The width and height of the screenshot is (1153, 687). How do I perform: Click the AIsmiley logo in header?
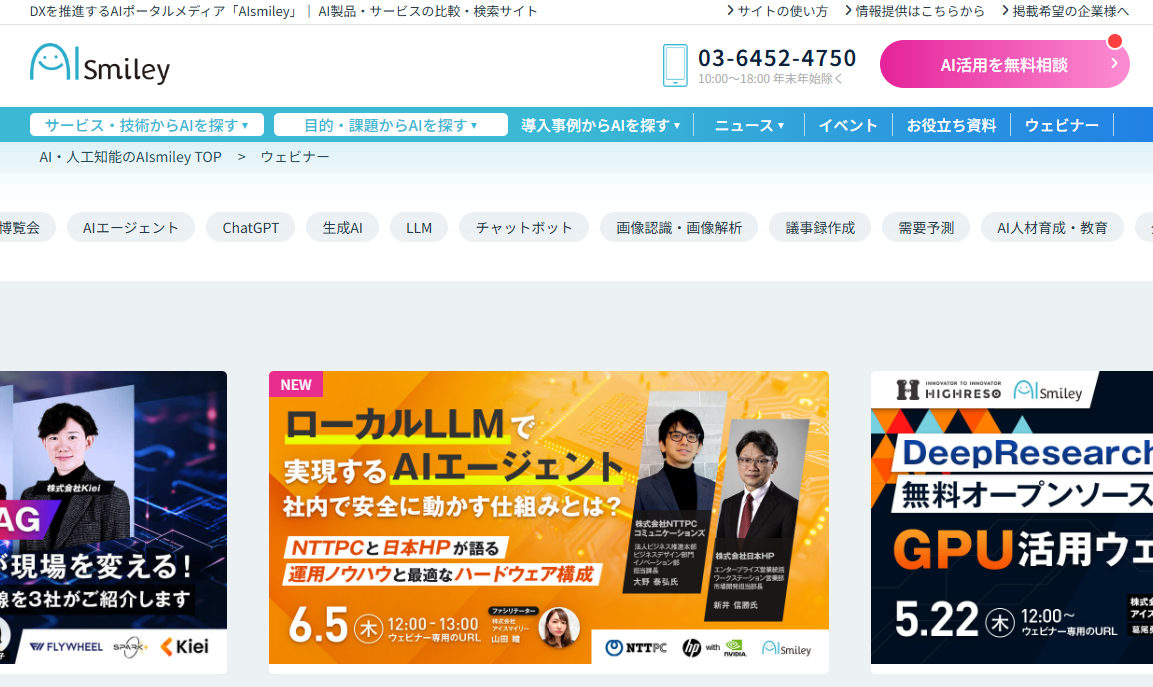point(100,64)
